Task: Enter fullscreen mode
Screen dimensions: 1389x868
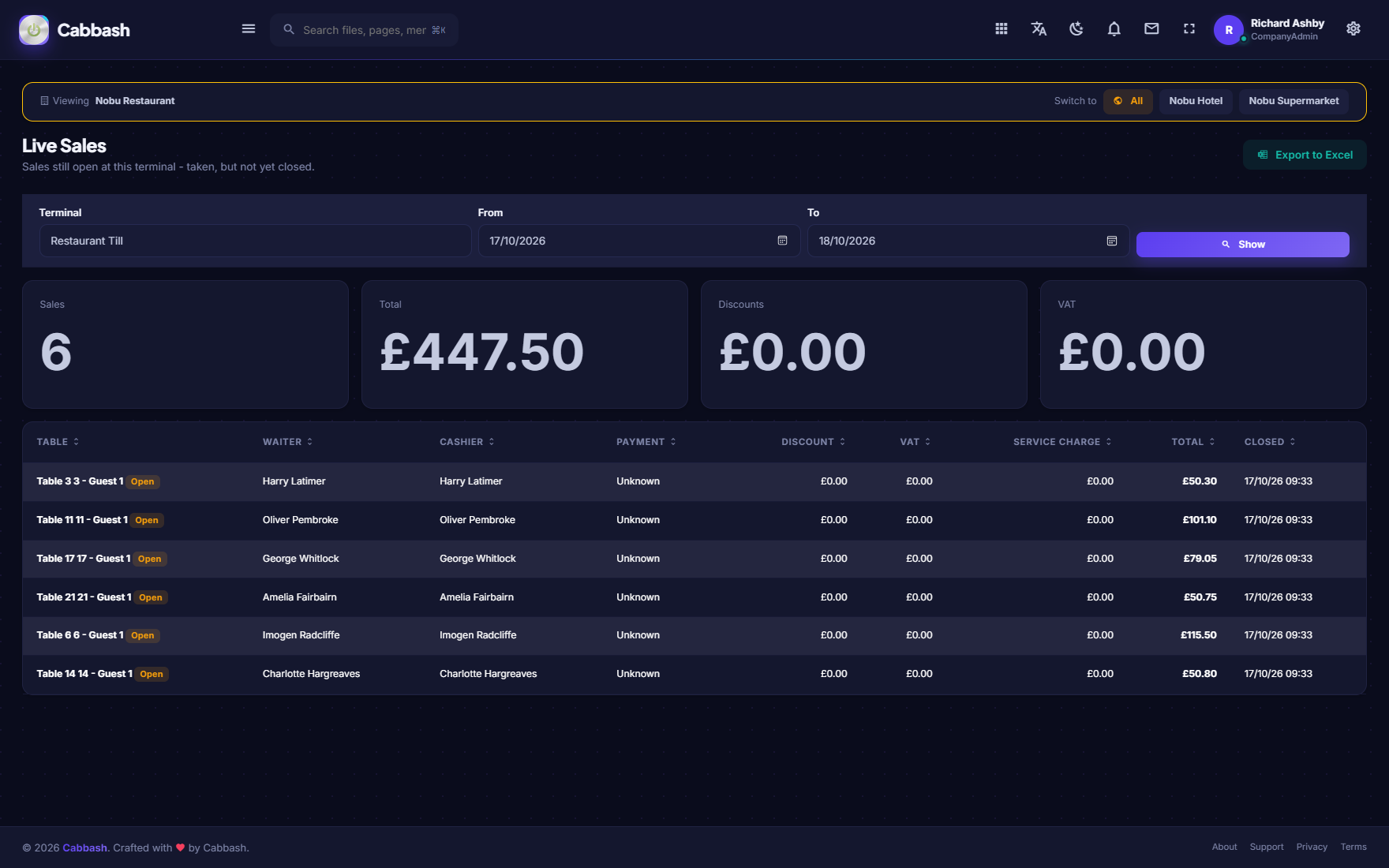Action: (x=1189, y=29)
